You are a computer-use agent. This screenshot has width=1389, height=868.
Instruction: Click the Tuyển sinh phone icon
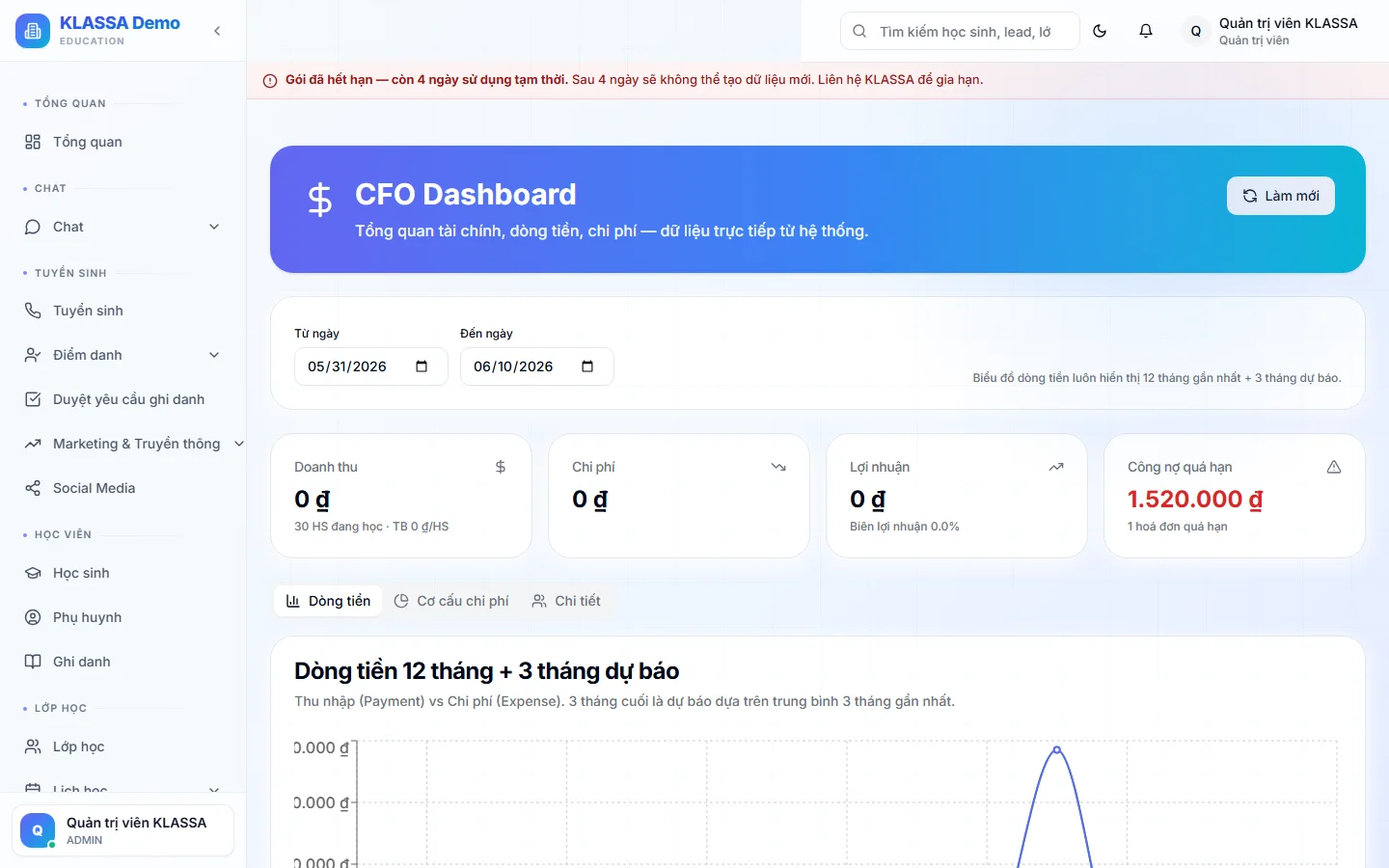(33, 311)
